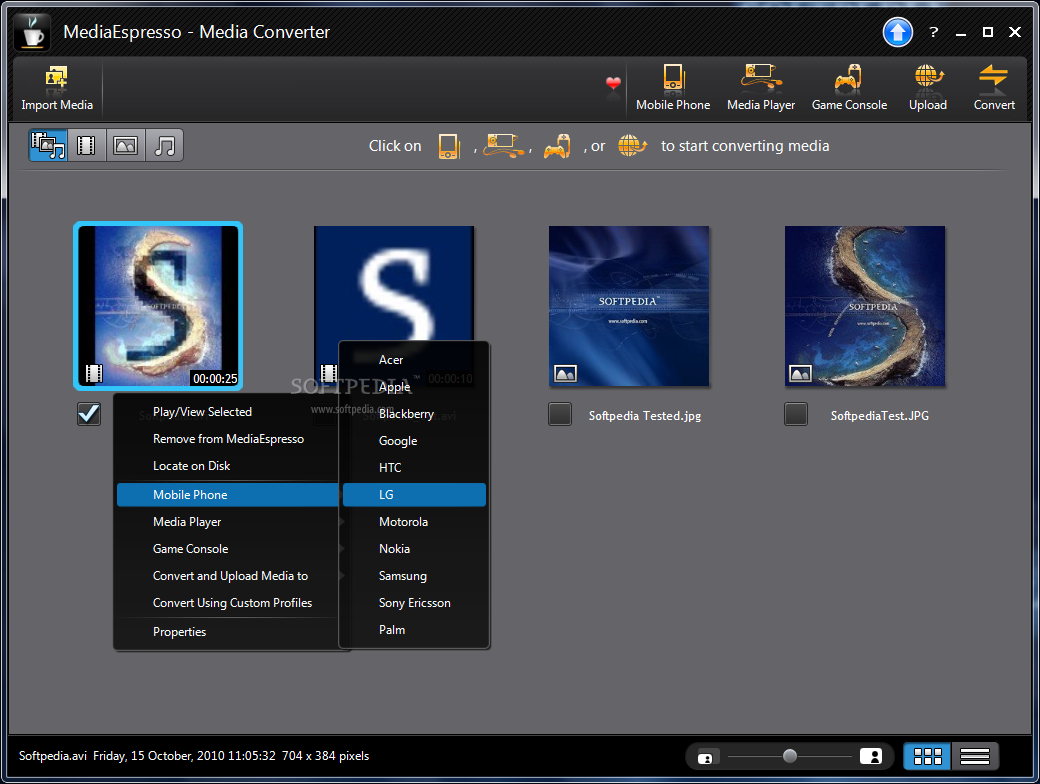Uncheck the selected Softpedia.avi checkbox
Screen dimensions: 1040x784
(89, 414)
